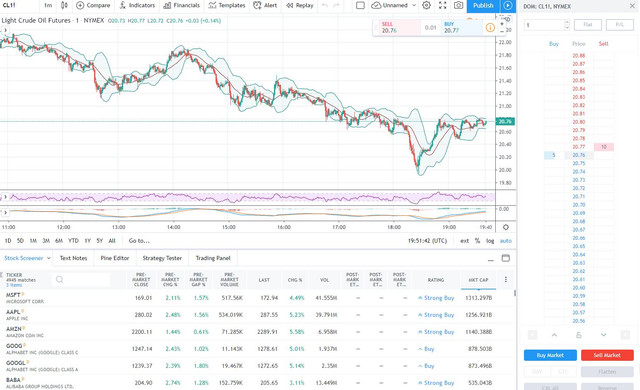640x390 pixels.
Task: Select the BABA ticker row
Action: [x=257, y=383]
